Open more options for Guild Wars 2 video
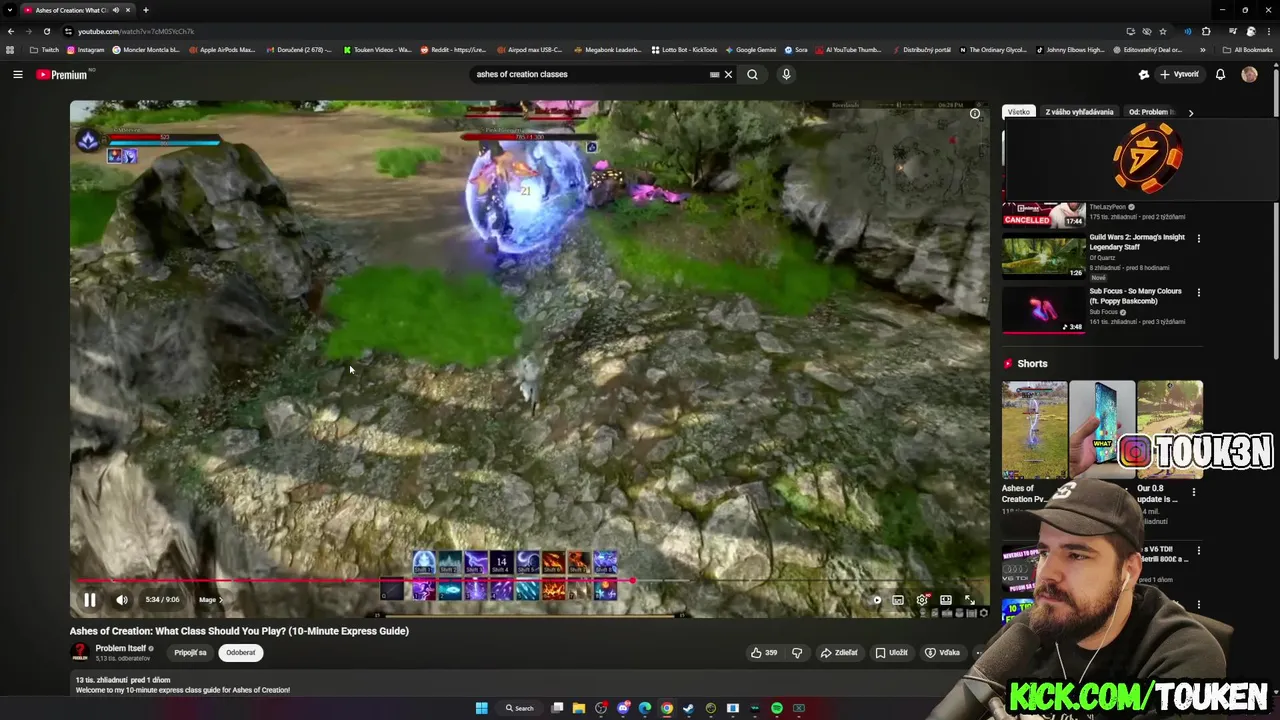1280x720 pixels. (1198, 239)
